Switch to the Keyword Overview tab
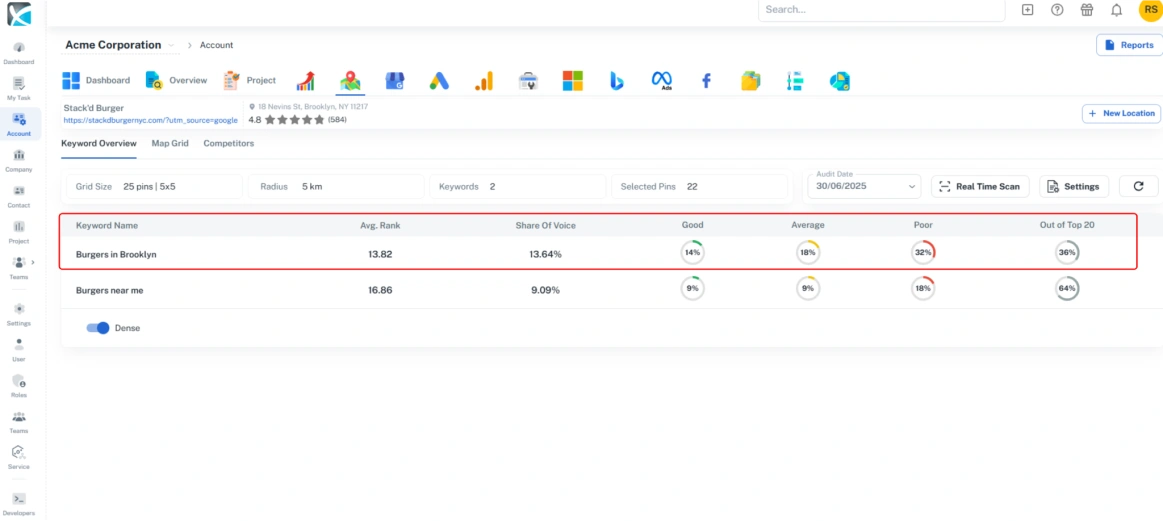Image resolution: width=1163 pixels, height=521 pixels. tap(99, 143)
